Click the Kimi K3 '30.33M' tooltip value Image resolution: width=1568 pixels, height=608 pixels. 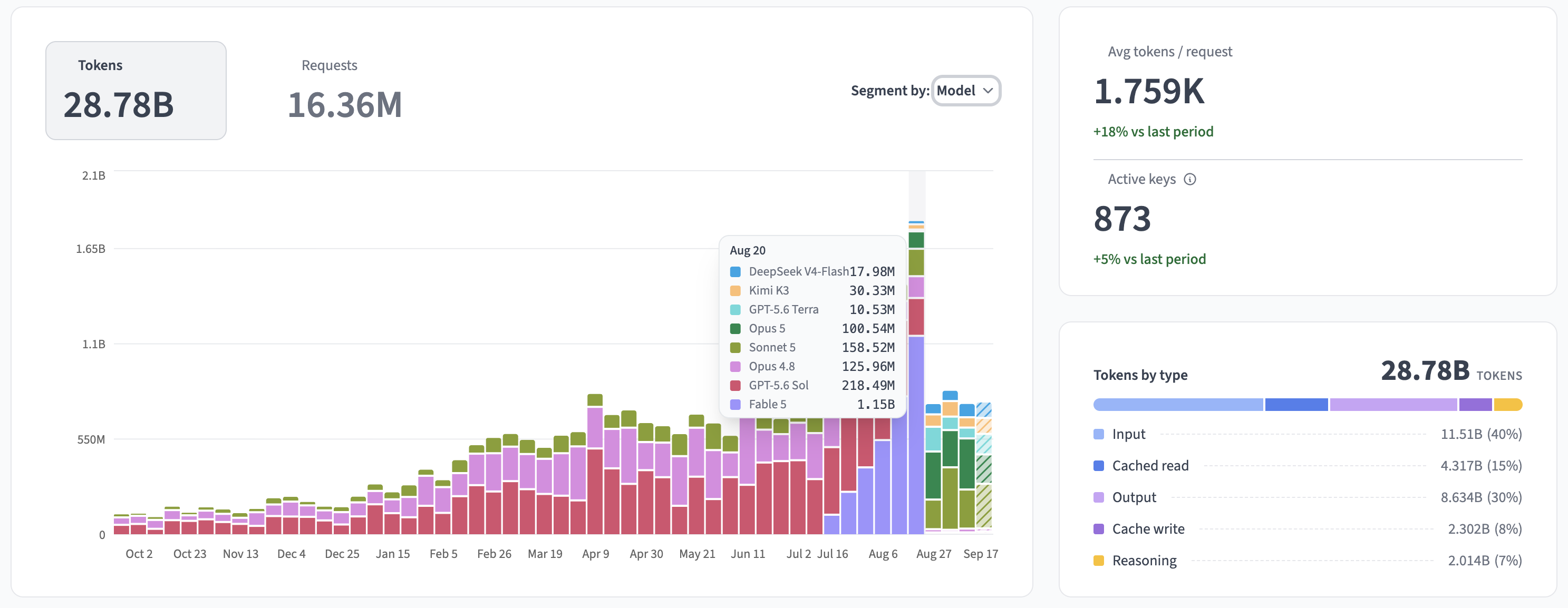click(x=872, y=291)
